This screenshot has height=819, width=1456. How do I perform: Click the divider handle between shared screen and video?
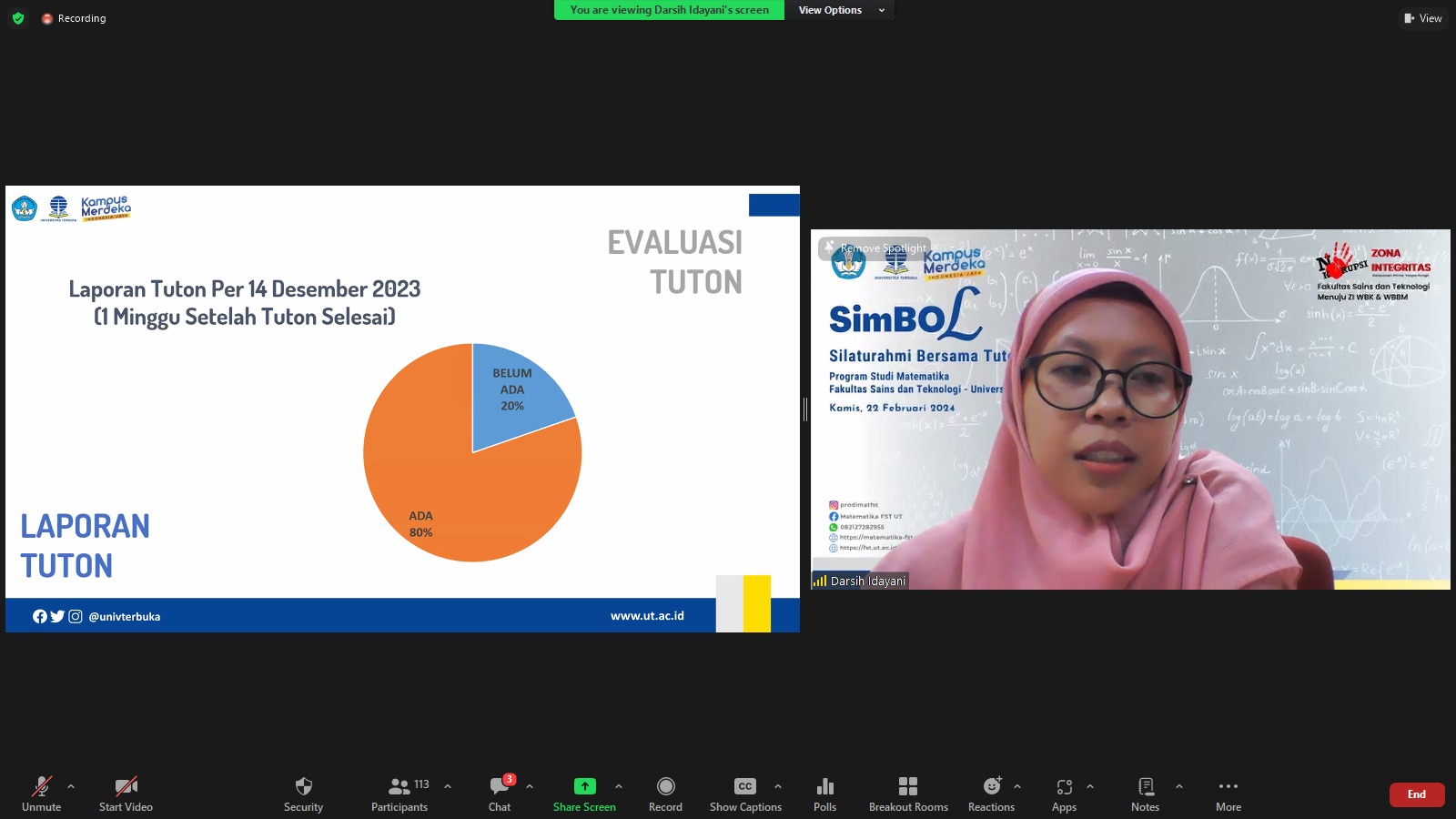pos(805,409)
